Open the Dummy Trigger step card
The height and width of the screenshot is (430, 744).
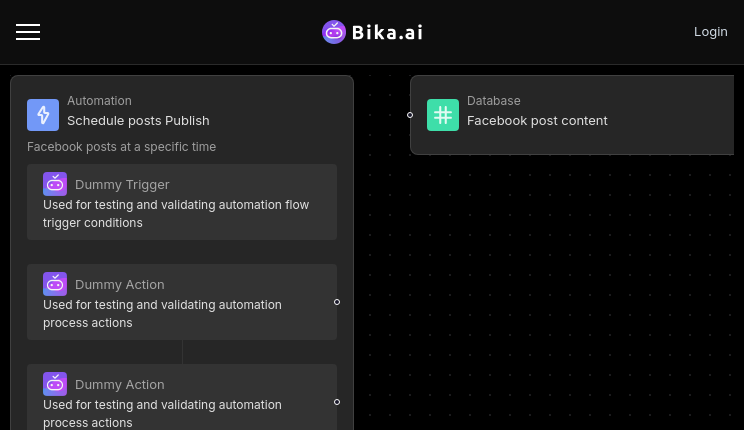coord(182,202)
